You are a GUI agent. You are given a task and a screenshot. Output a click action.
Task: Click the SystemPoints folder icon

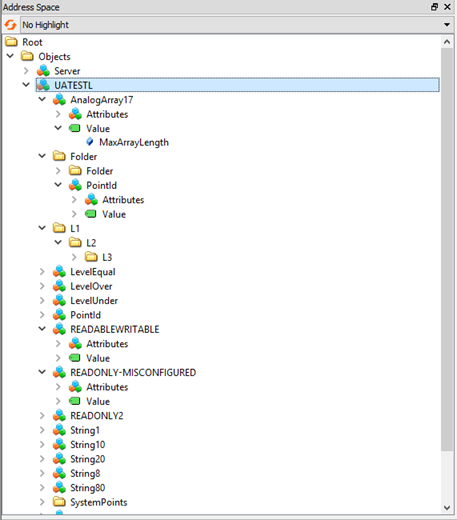[59, 502]
